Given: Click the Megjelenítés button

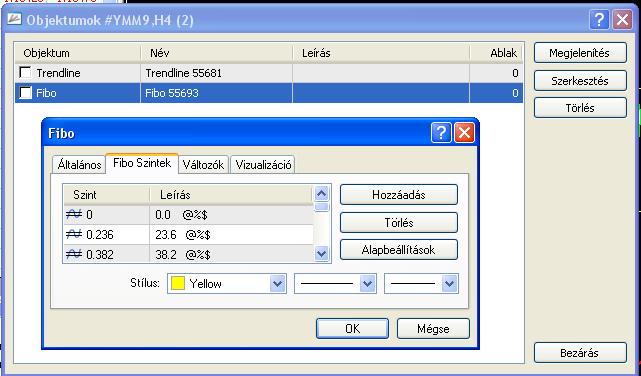Looking at the screenshot, I should coord(580,53).
